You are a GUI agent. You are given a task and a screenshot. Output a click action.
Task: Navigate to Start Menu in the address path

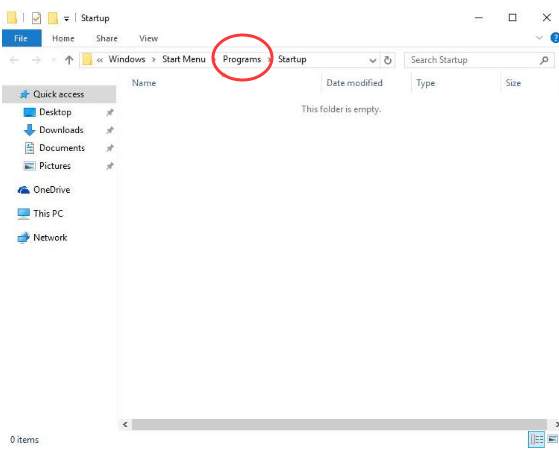184,59
